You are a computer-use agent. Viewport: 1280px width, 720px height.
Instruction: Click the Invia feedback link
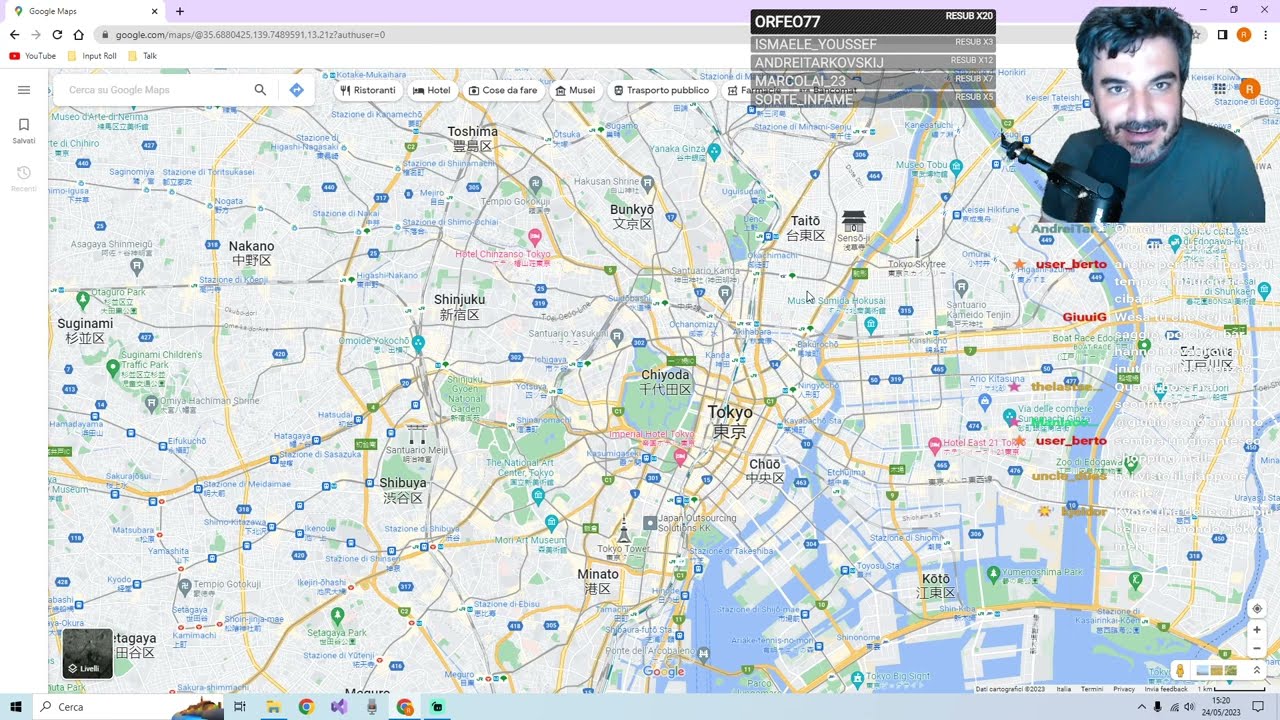pos(1166,689)
